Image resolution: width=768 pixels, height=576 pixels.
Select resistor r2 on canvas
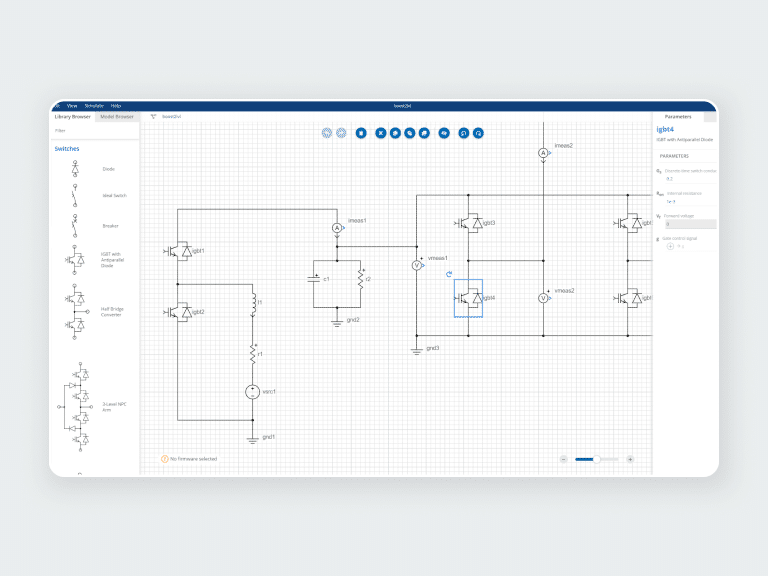[x=360, y=279]
